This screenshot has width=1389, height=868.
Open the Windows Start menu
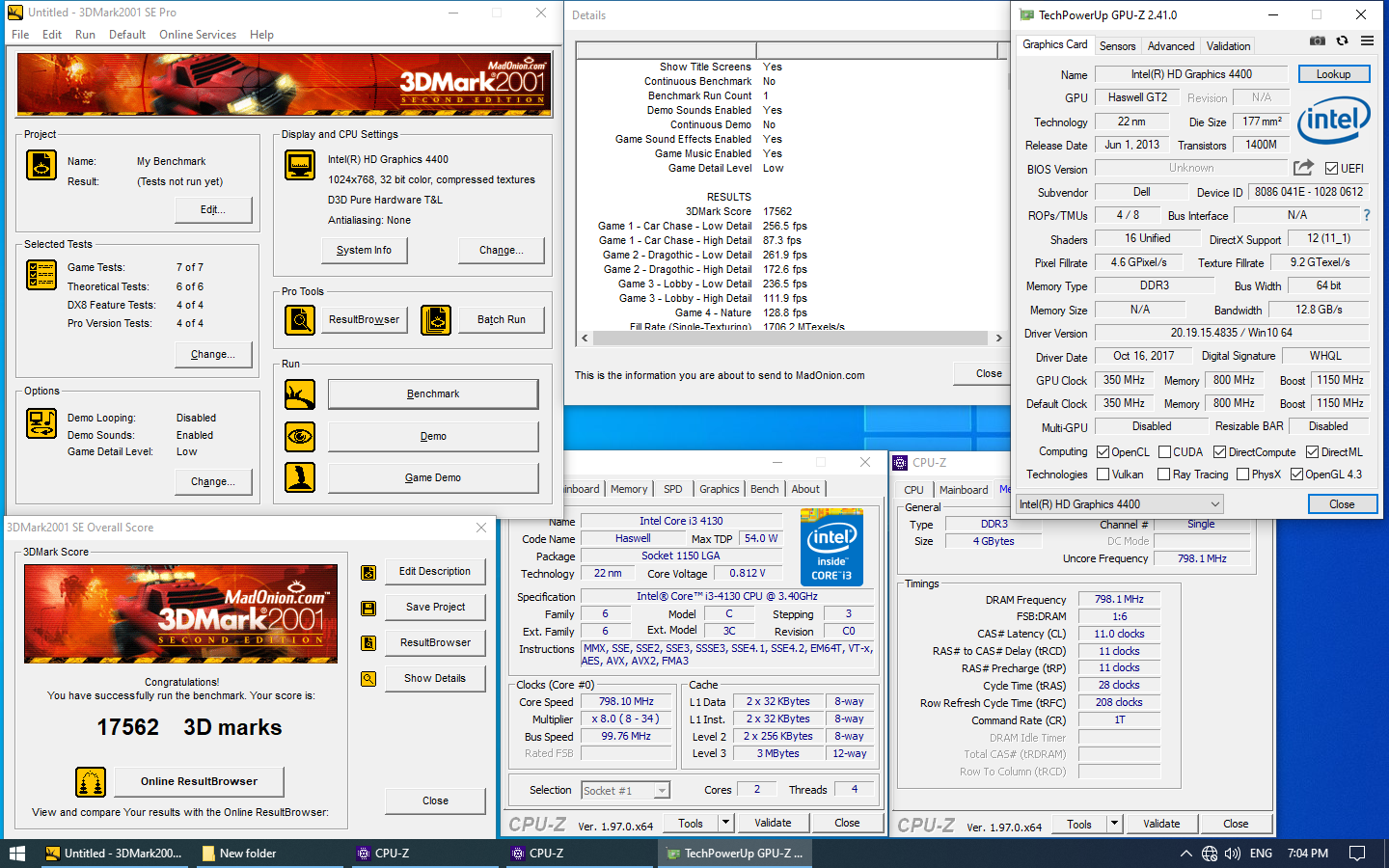pyautogui.click(x=16, y=854)
